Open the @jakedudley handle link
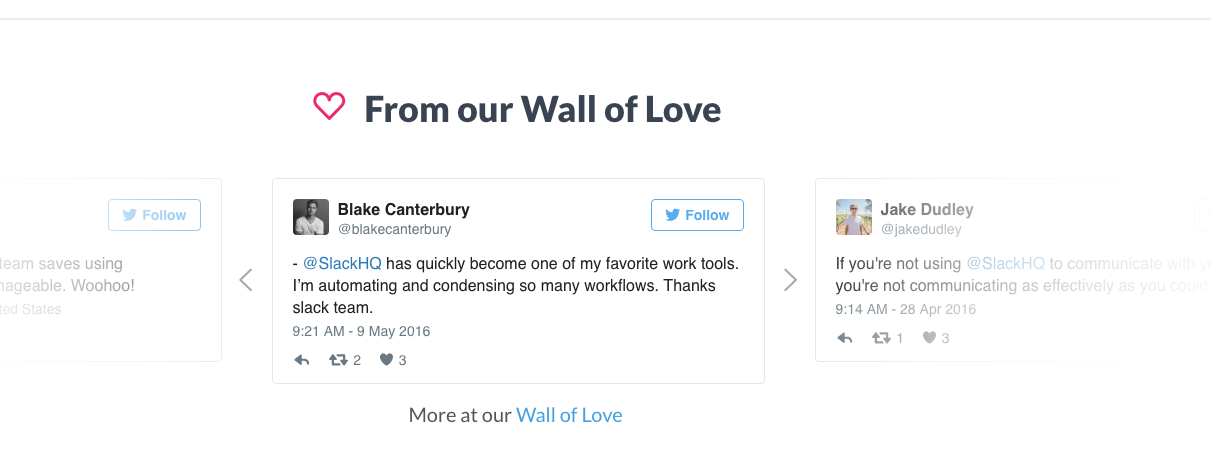Screen dimensions: 1211x475 [x=921, y=229]
